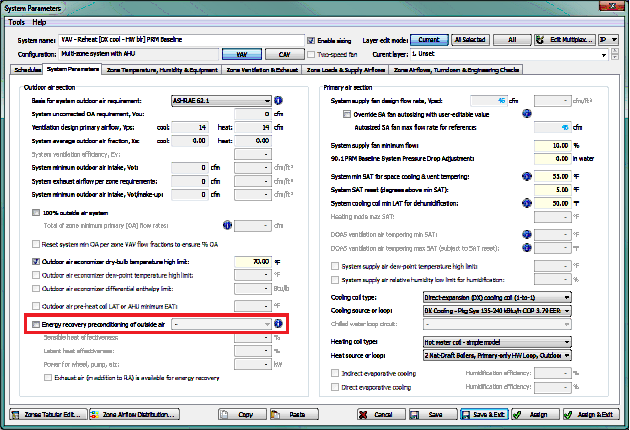Toggle the Enable sizing checkbox
The width and height of the screenshot is (630, 430).
pyautogui.click(x=339, y=39)
